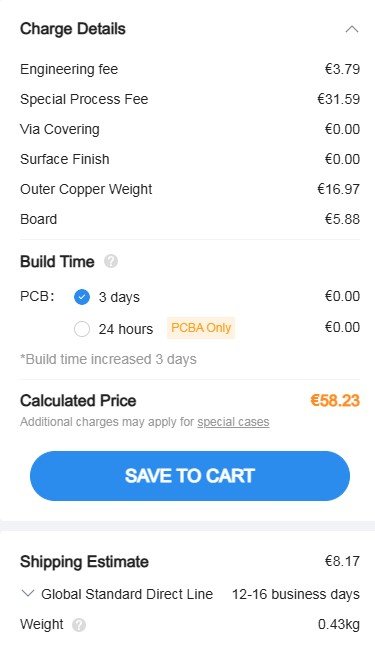
Task: Click the Via Covering charge label
Action: pyautogui.click(x=60, y=129)
